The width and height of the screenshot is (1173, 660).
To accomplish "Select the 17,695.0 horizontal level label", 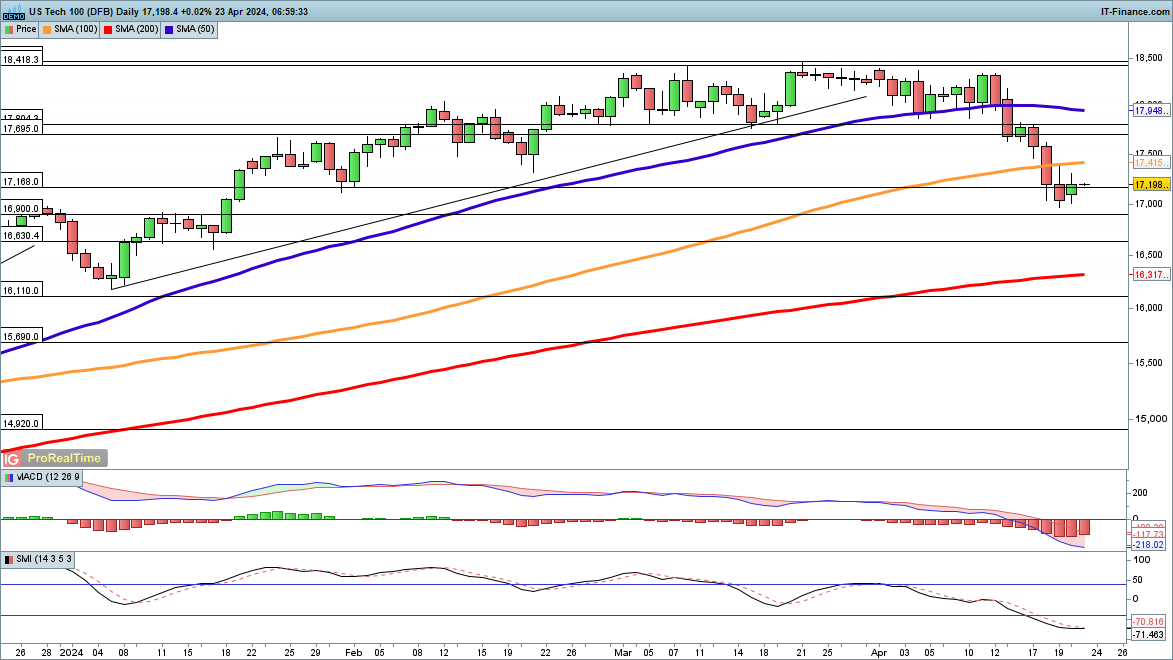I will 21,129.
